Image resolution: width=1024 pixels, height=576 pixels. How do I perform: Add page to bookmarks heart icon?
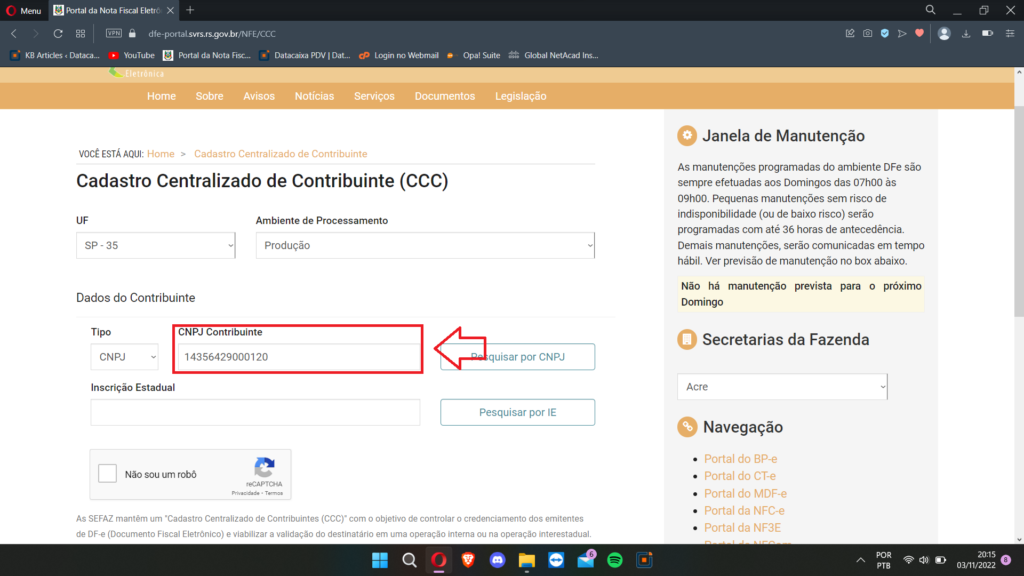coord(920,33)
